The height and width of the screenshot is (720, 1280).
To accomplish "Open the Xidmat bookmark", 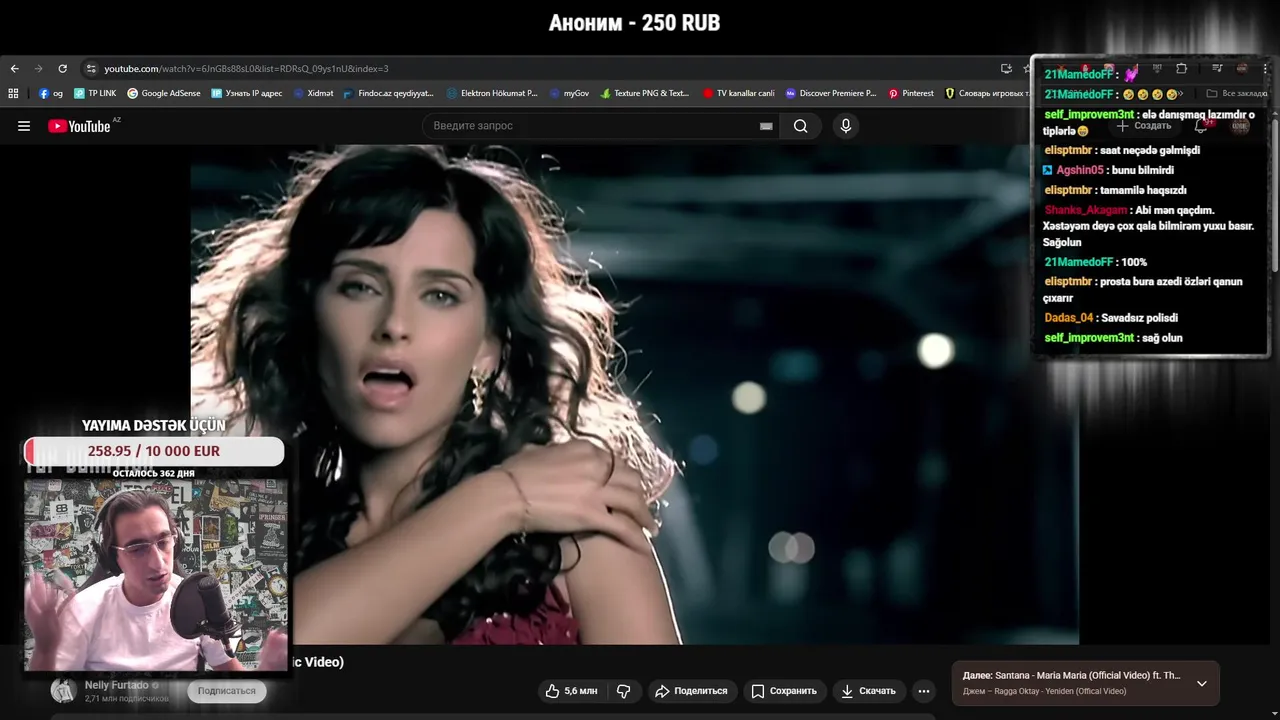I will pos(313,93).
